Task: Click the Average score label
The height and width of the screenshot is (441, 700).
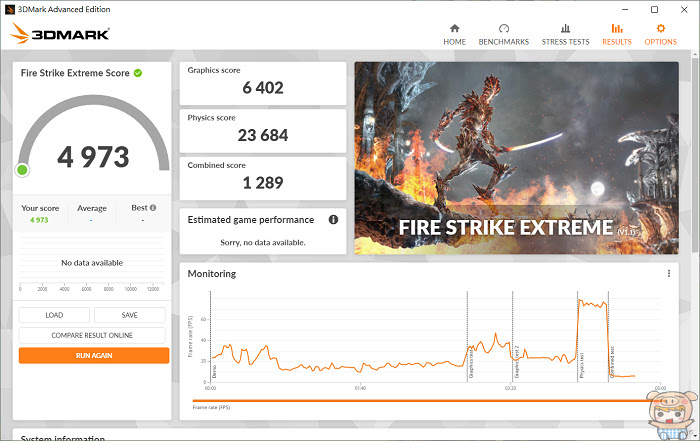Action: pyautogui.click(x=92, y=208)
